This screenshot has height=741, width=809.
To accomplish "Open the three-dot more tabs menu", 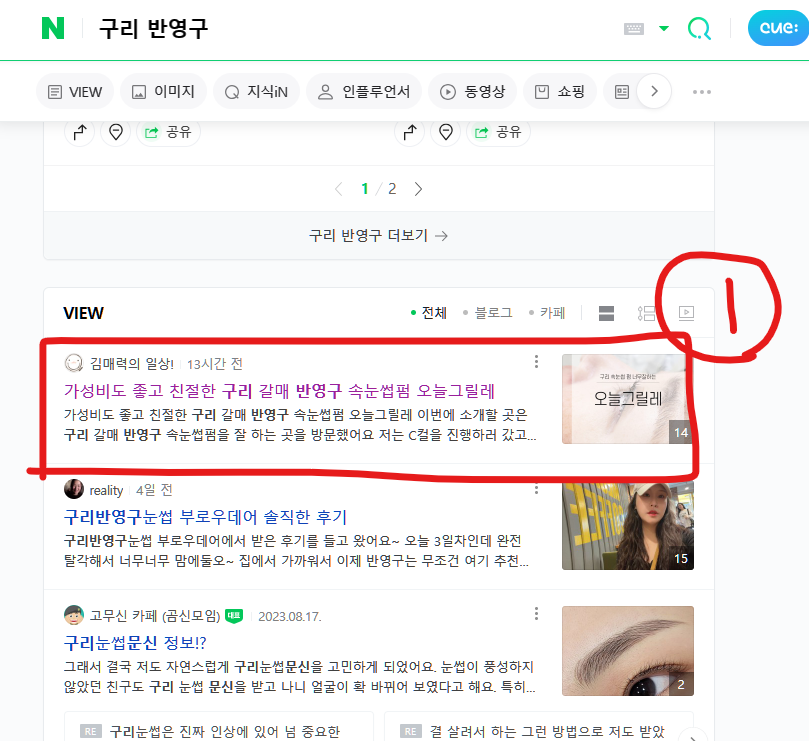I will click(702, 92).
